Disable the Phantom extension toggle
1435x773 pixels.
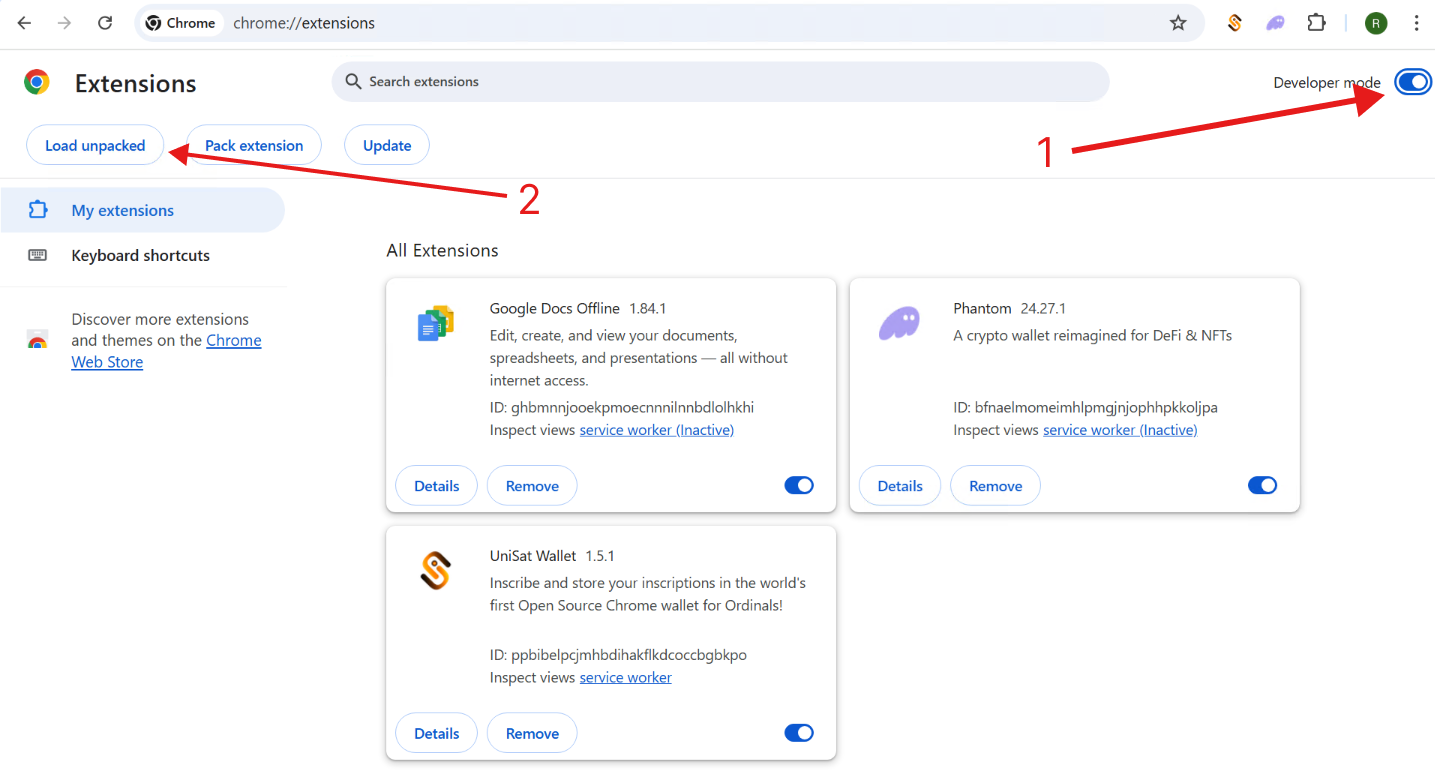pyautogui.click(x=1262, y=485)
